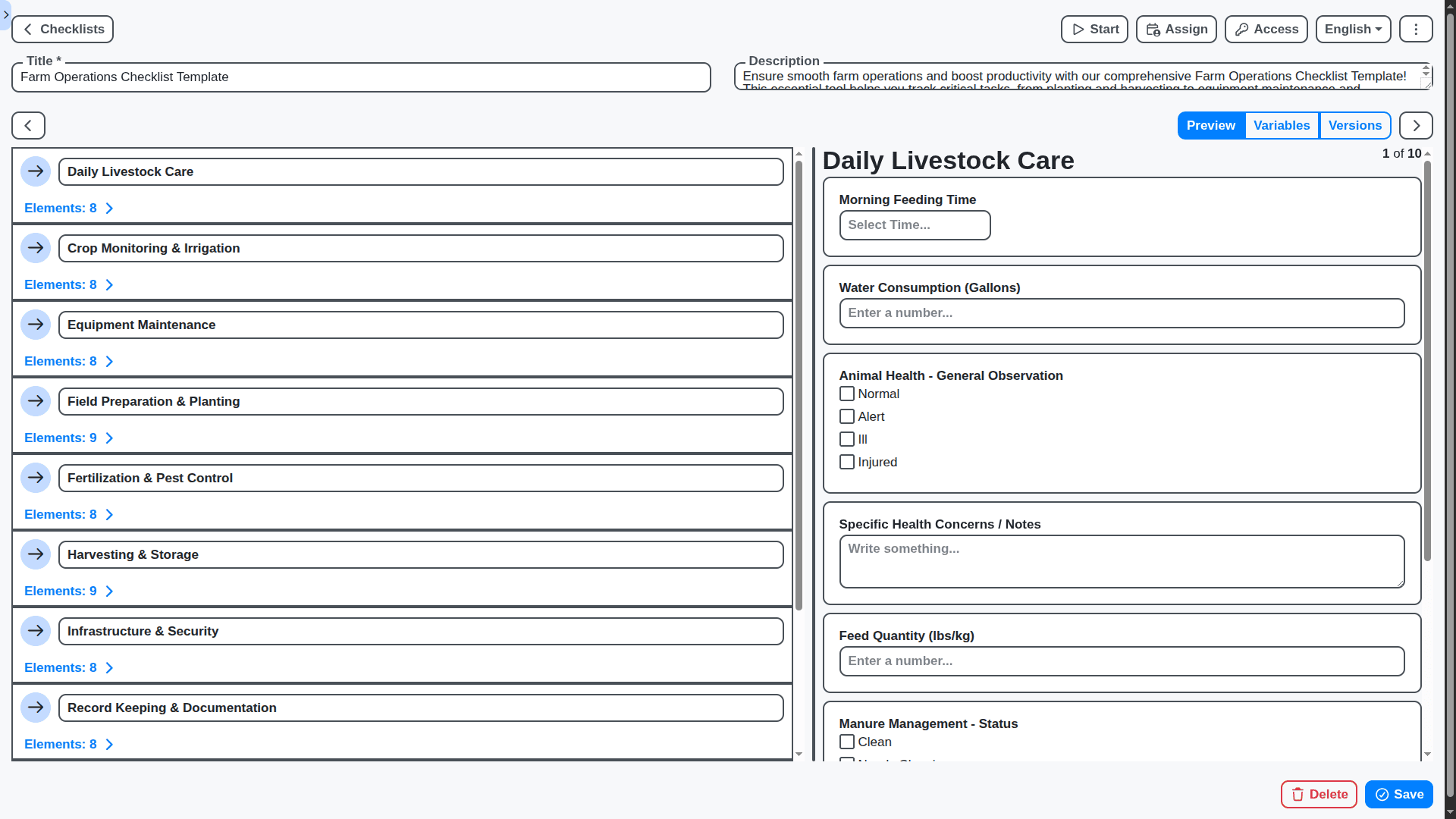
Task: Click the Save button
Action: pos(1398,794)
